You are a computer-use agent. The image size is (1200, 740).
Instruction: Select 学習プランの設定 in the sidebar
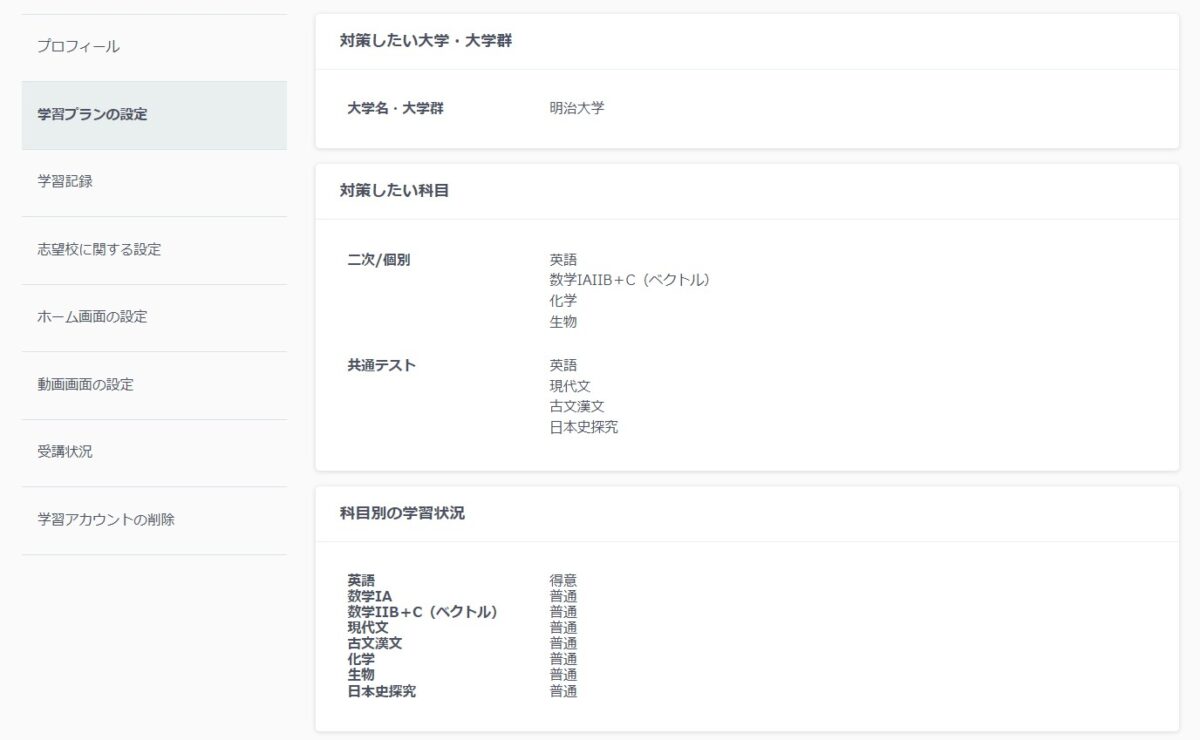tap(154, 115)
